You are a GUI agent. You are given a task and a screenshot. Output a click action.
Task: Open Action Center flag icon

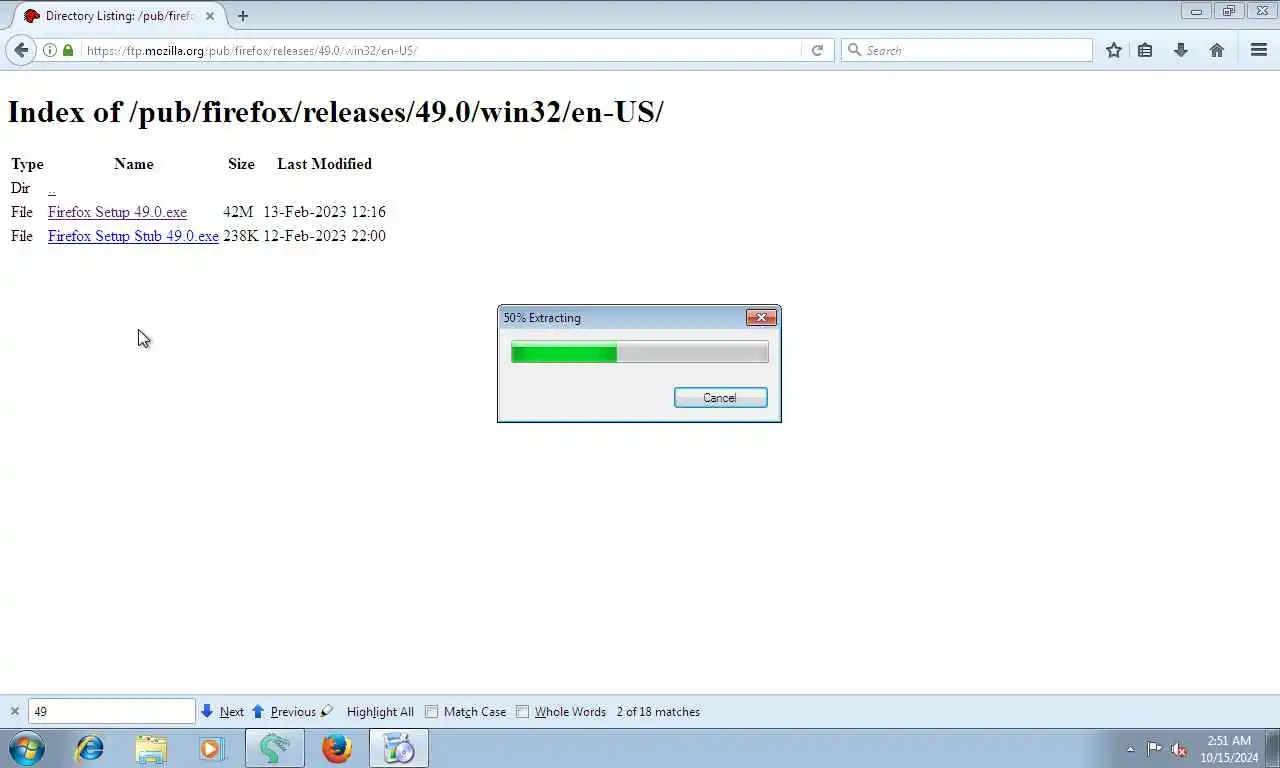tap(1154, 748)
